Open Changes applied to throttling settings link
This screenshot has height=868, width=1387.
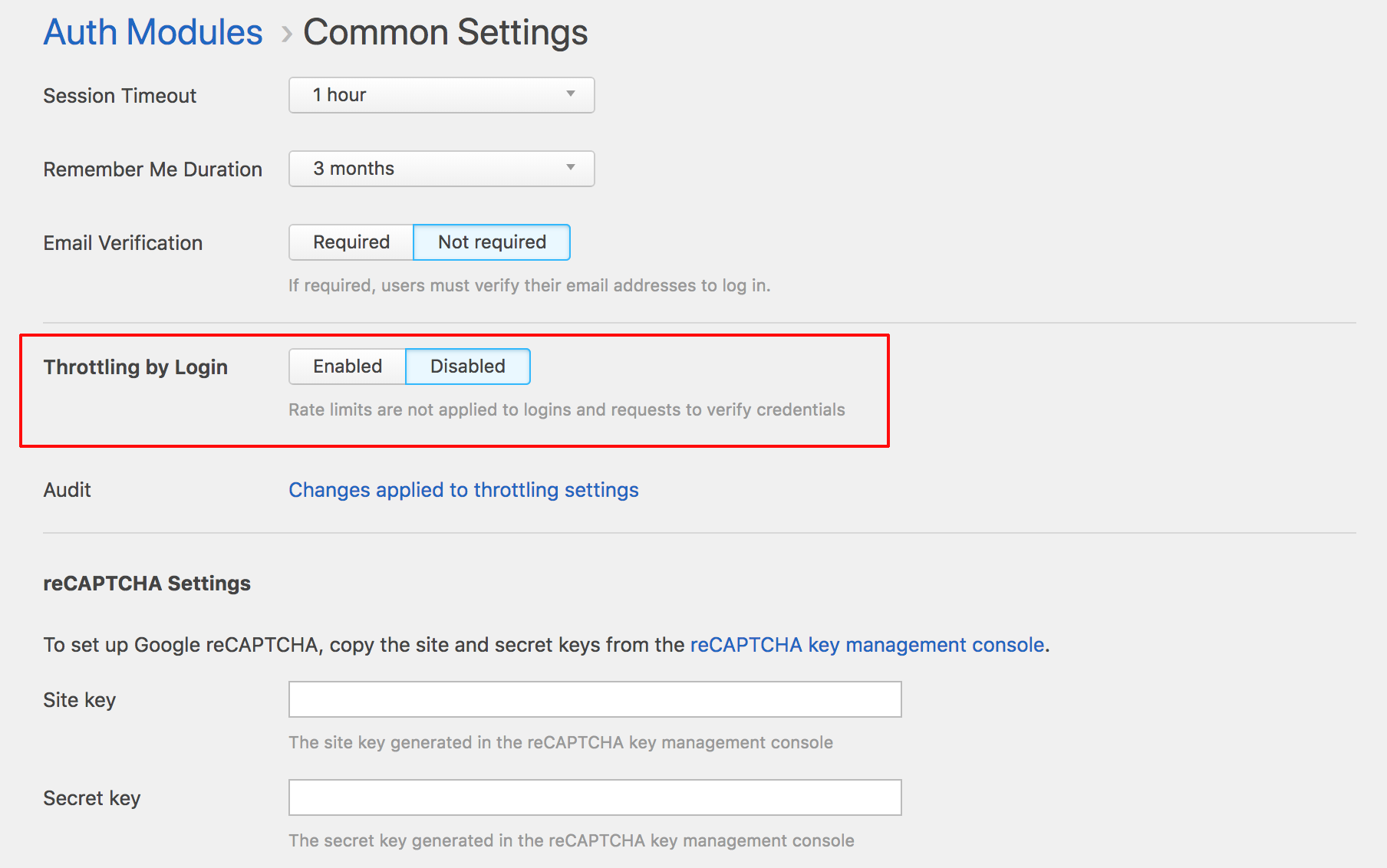pyautogui.click(x=463, y=490)
